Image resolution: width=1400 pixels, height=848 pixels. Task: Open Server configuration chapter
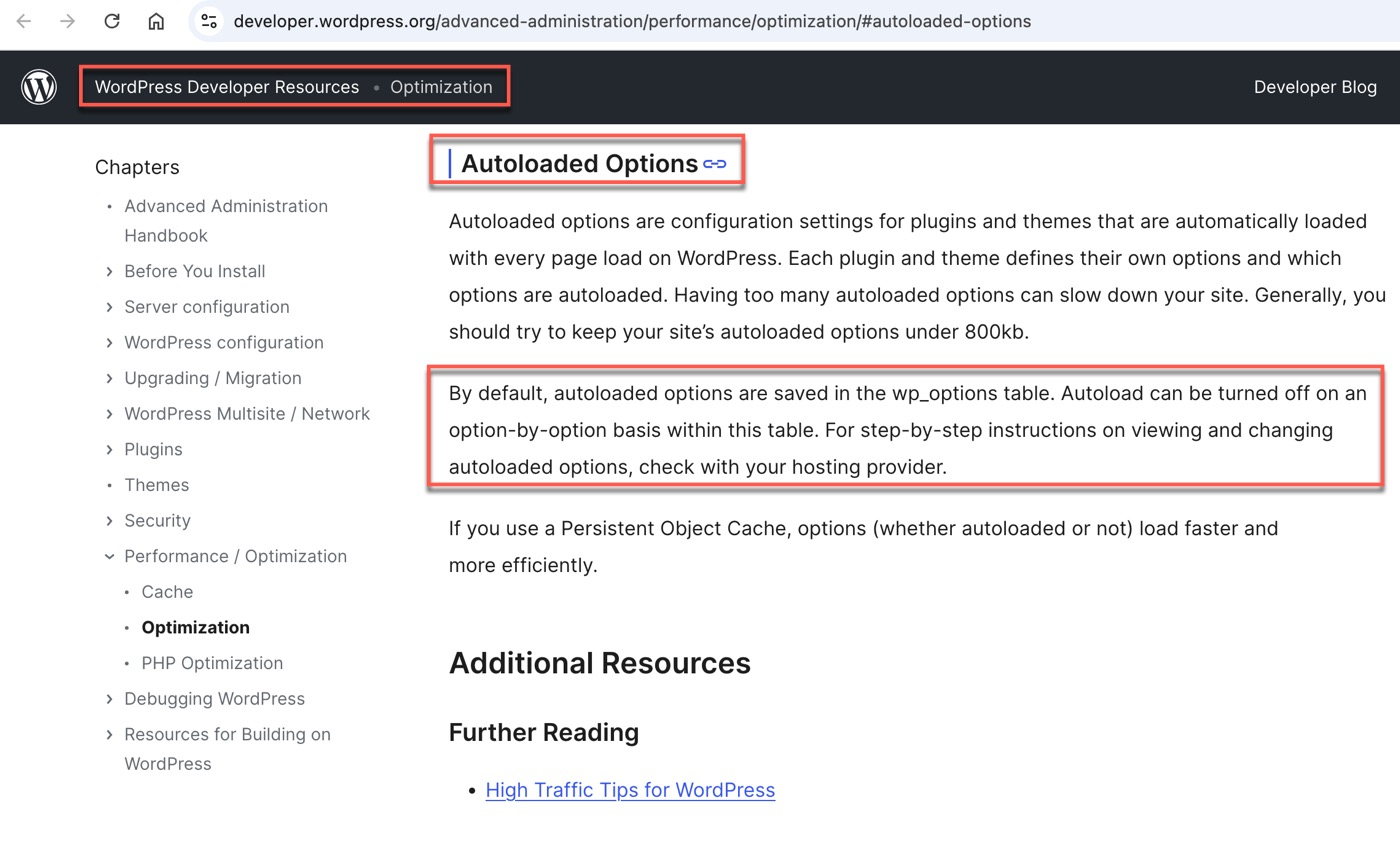(207, 307)
